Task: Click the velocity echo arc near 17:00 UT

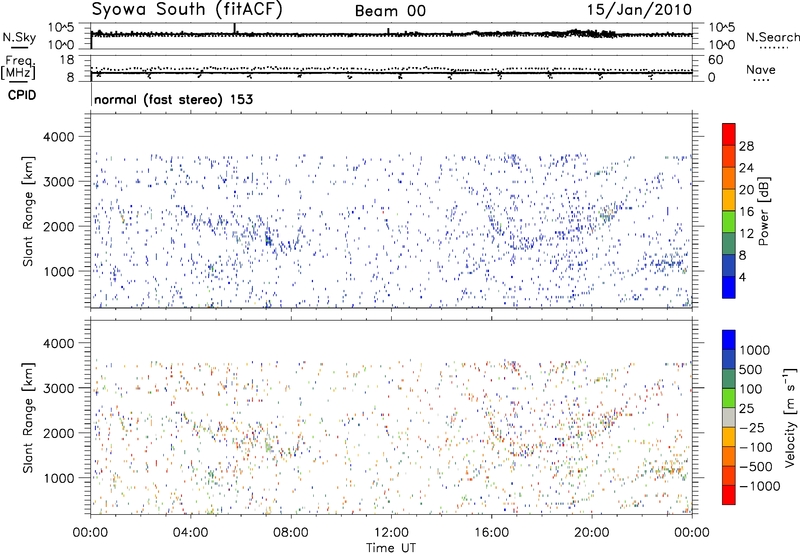Action: pyautogui.click(x=523, y=449)
